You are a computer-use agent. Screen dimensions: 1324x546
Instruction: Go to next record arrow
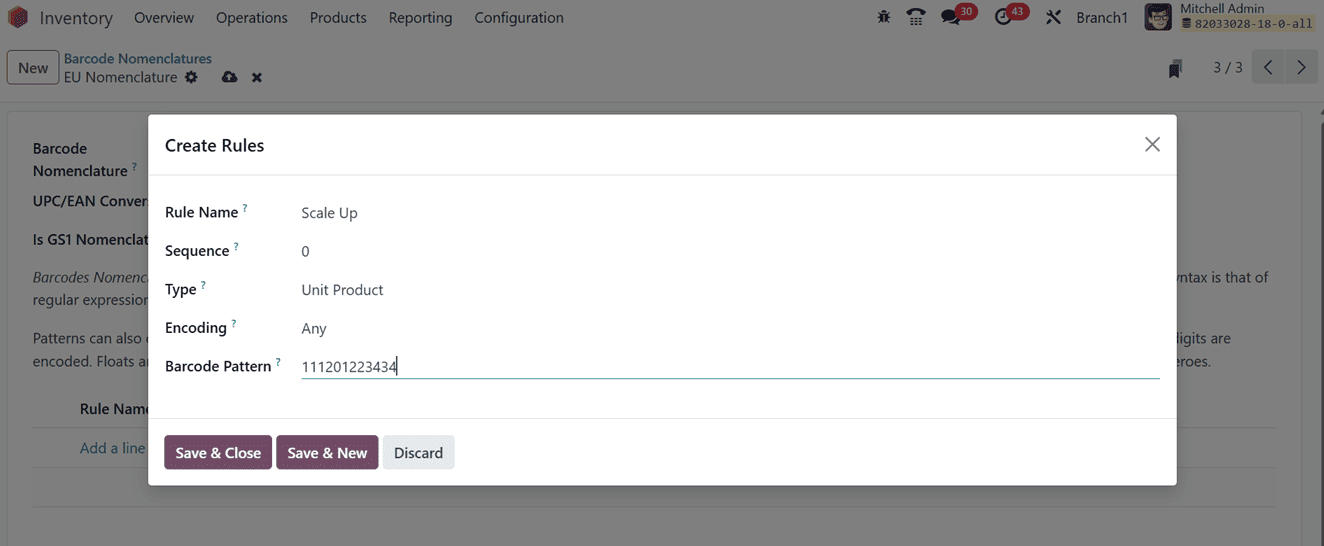(x=1301, y=67)
